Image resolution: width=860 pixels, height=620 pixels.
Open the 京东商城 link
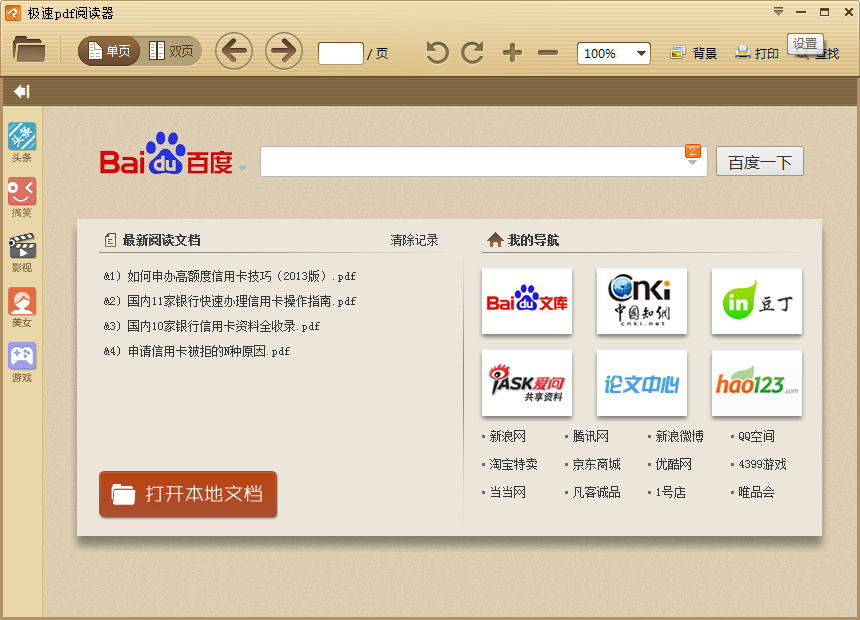tap(596, 464)
